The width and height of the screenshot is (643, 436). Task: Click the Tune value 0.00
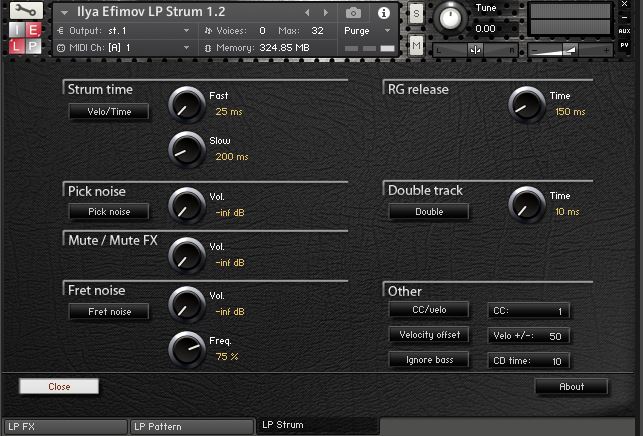[x=485, y=29]
